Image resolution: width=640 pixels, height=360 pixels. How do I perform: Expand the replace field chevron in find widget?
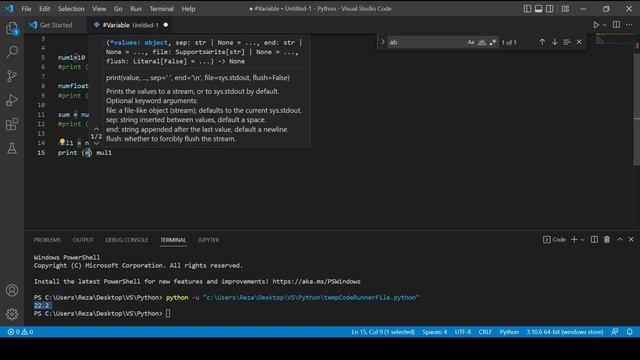click(x=383, y=42)
